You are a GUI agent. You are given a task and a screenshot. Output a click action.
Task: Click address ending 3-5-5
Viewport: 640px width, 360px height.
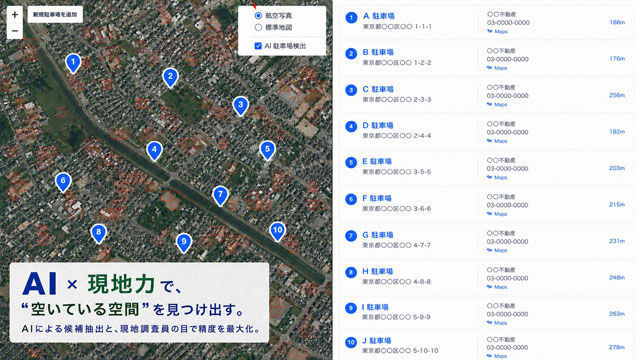397,172
